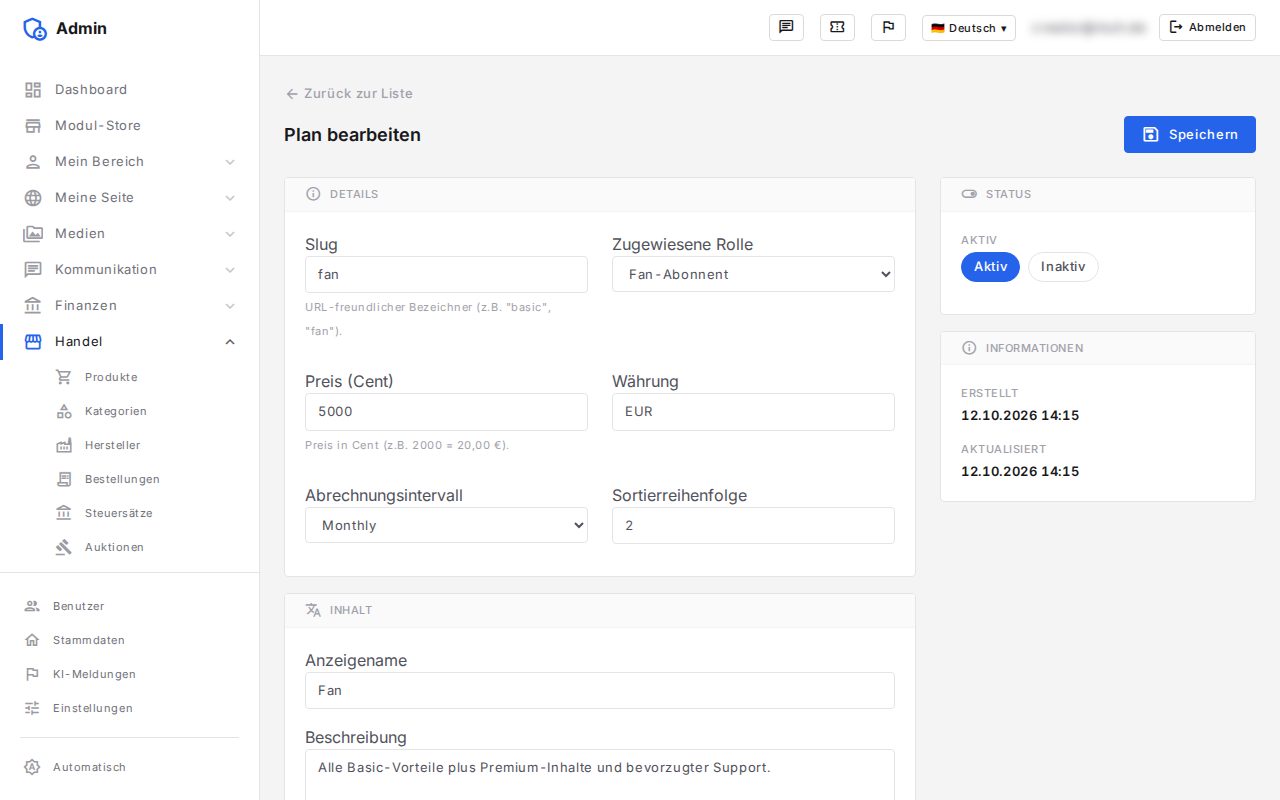Screen dimensions: 1280x800
Task: Set plan status to Inaktiv
Action: pos(1063,267)
